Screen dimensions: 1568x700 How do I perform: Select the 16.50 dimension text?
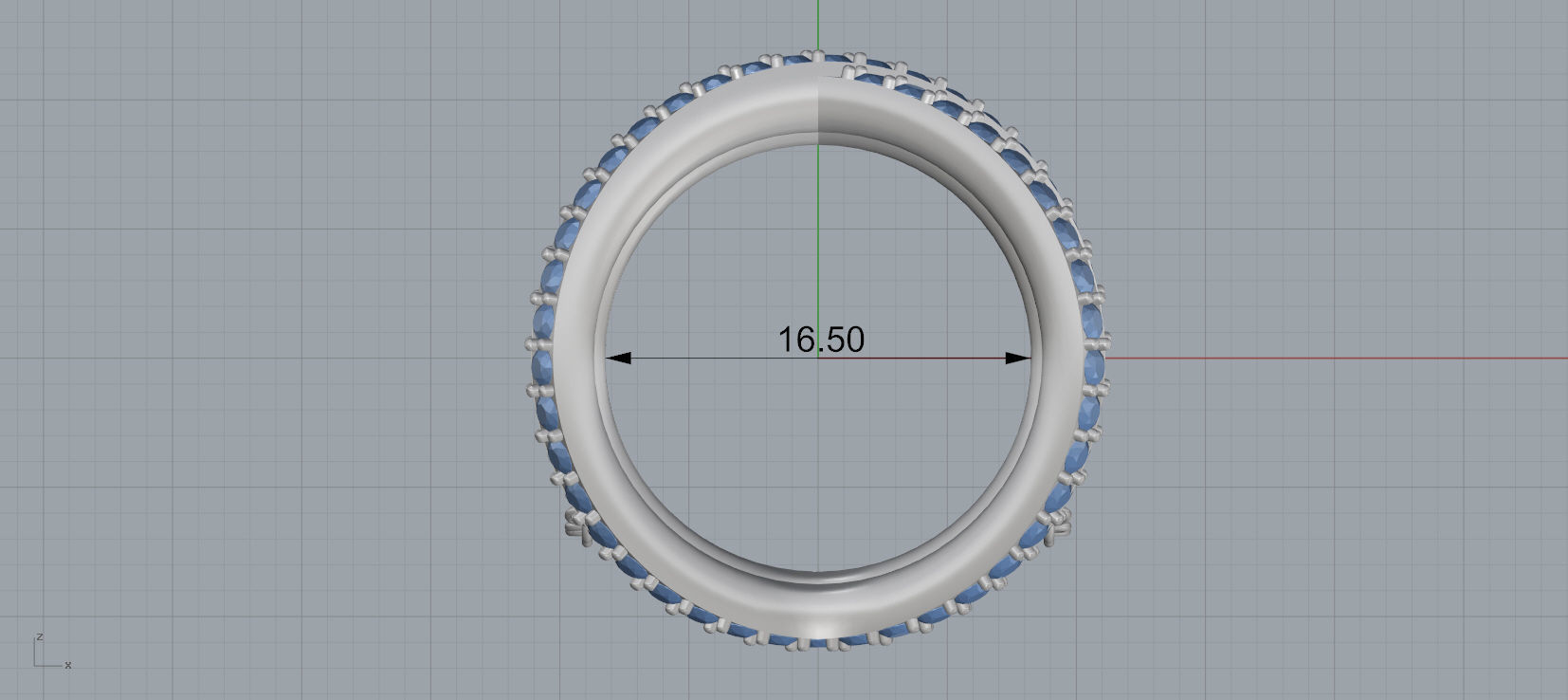pos(821,339)
